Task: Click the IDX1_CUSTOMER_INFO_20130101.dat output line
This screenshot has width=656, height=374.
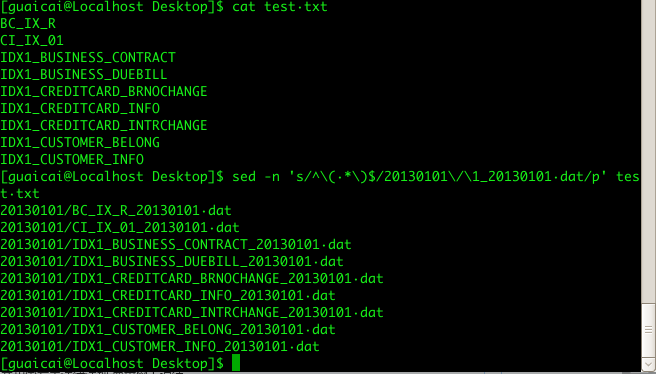Action: tap(160, 347)
